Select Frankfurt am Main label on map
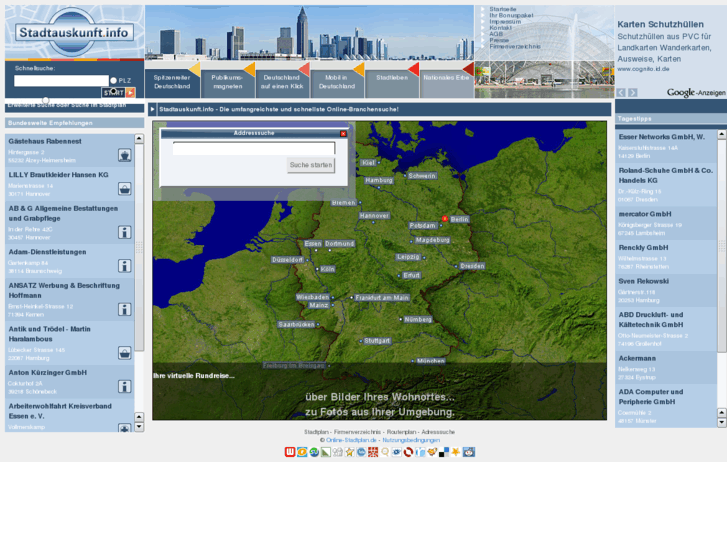 (382, 298)
